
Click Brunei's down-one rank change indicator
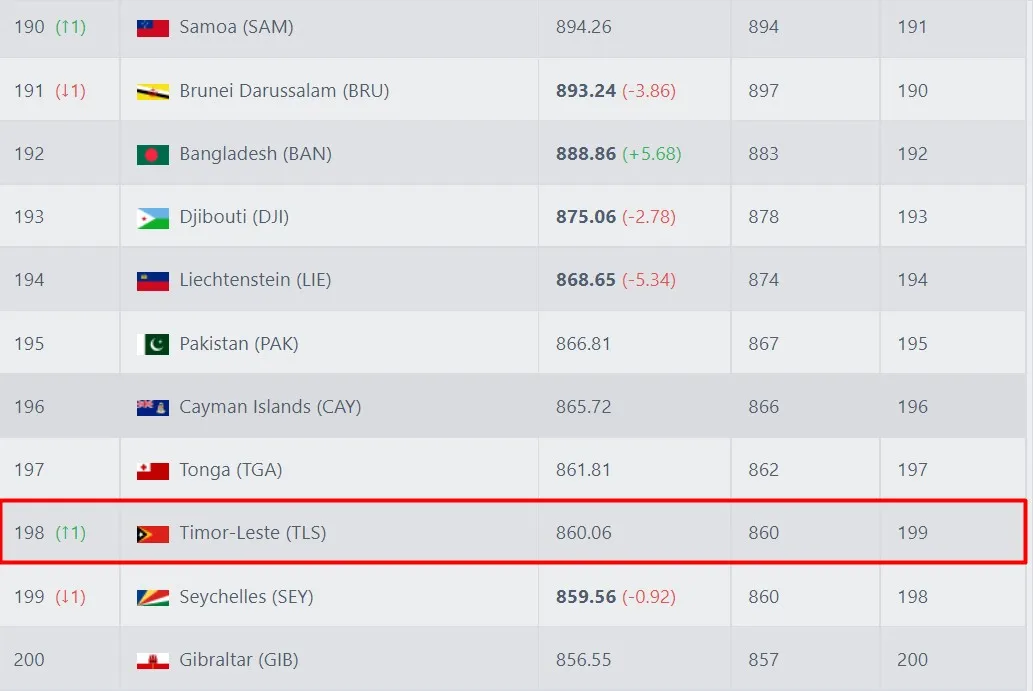70,91
